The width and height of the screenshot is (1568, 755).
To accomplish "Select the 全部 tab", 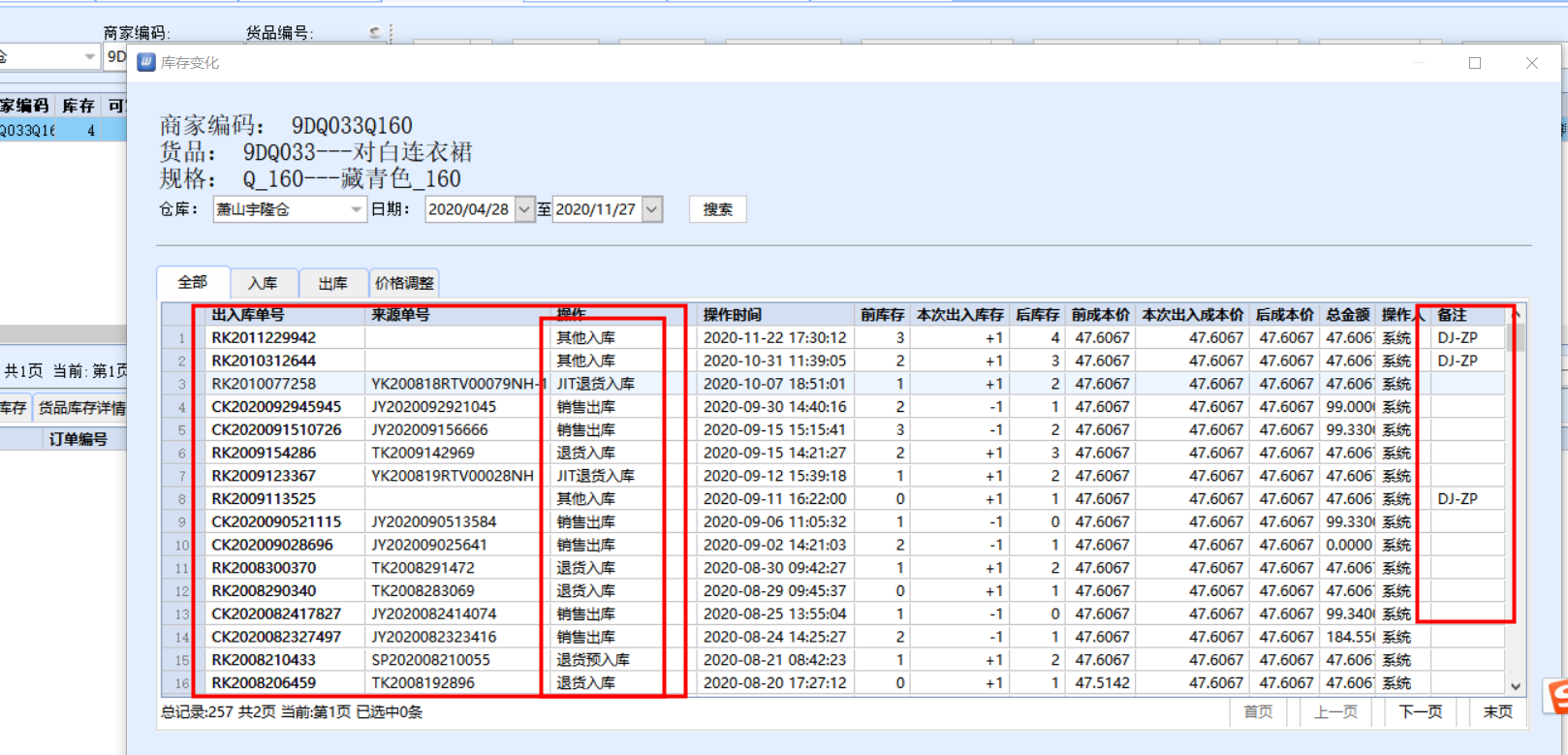I will coord(193,282).
